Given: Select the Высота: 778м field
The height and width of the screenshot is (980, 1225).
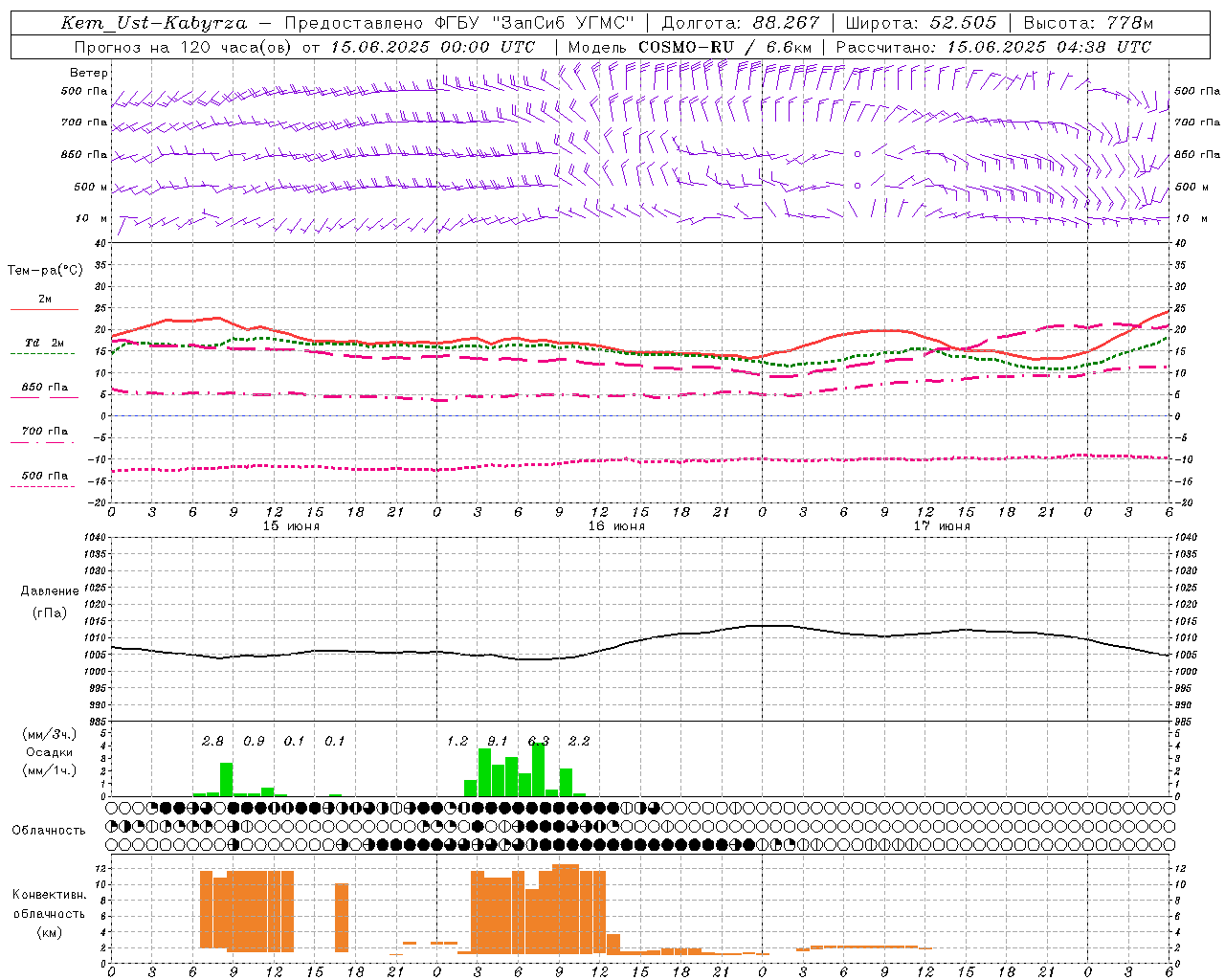Looking at the screenshot, I should click(1088, 23).
